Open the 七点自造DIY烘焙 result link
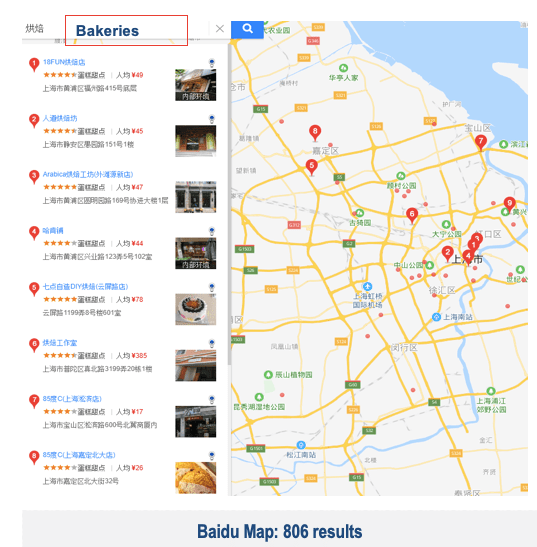This screenshot has width=537, height=547. point(85,286)
